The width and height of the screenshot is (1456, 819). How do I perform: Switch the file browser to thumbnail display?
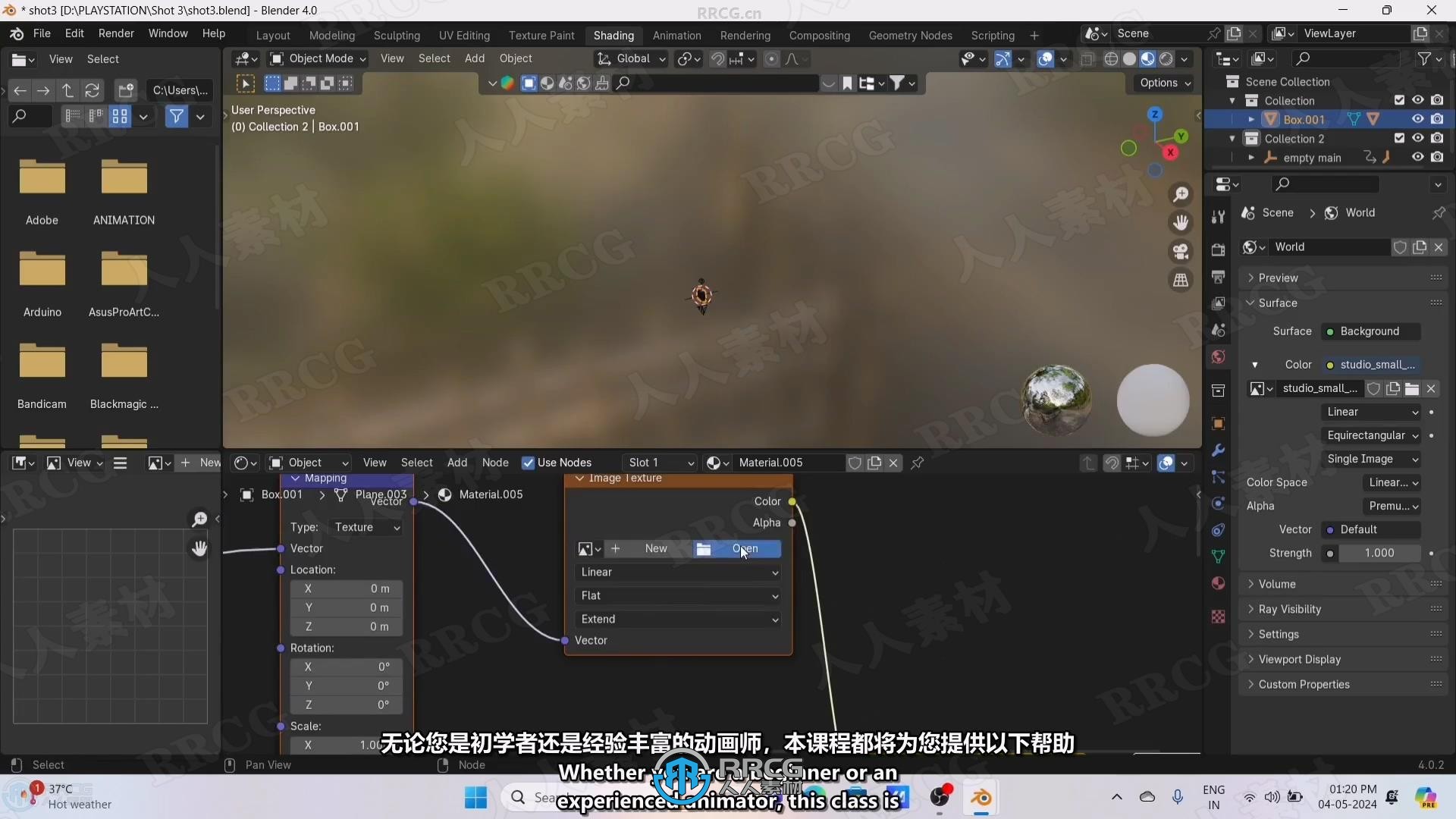pyautogui.click(x=120, y=116)
